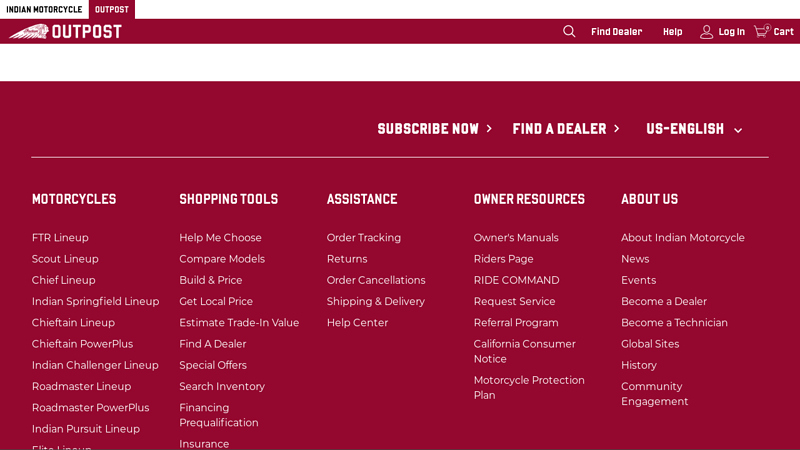Open Community Engagement
Image resolution: width=800 pixels, height=450 pixels.
point(655,394)
